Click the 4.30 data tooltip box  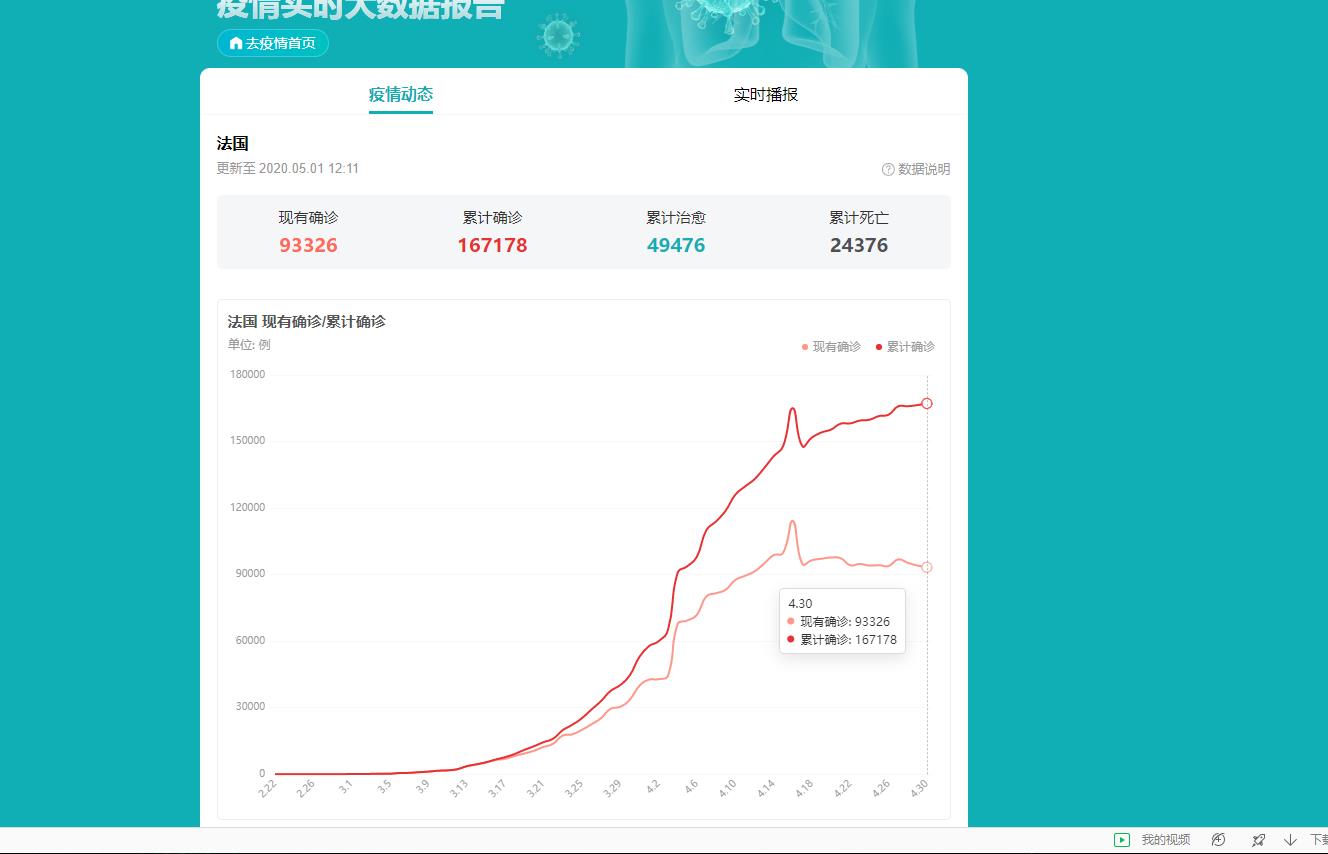(842, 621)
